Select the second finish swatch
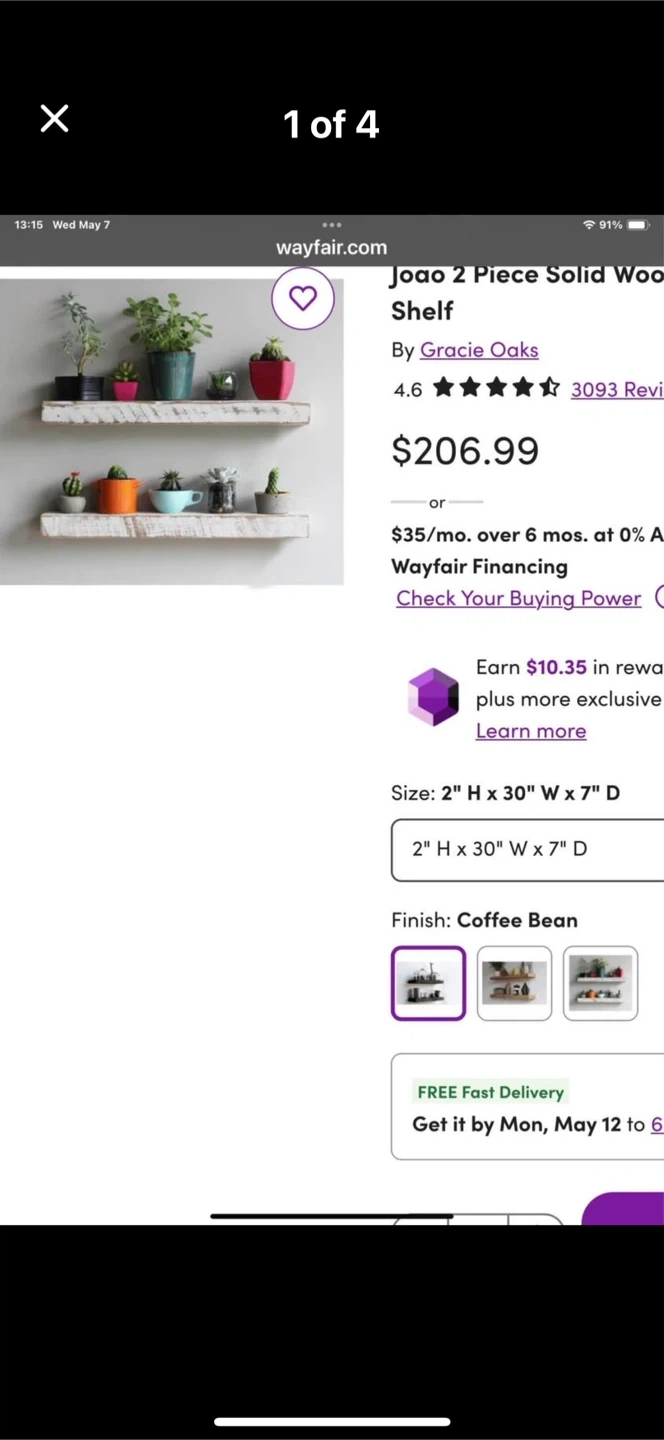 [514, 983]
